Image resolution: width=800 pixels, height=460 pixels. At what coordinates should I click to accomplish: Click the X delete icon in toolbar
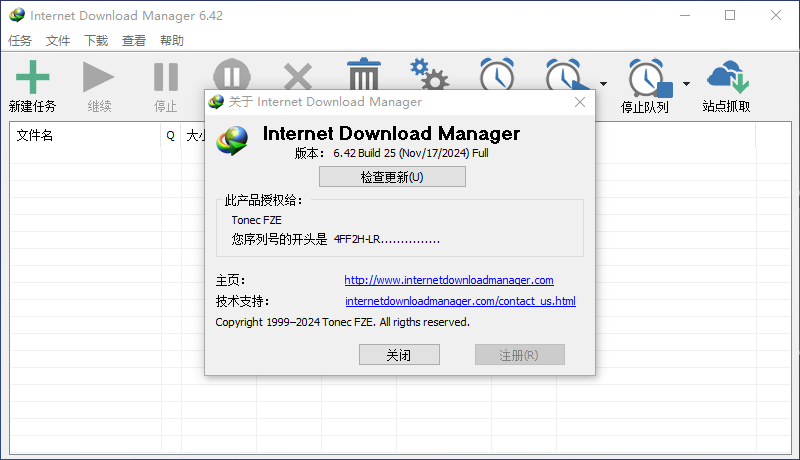297,76
